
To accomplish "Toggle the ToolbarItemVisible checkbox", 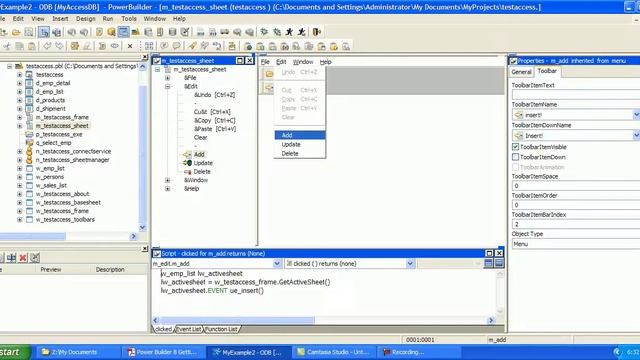I will point(516,147).
